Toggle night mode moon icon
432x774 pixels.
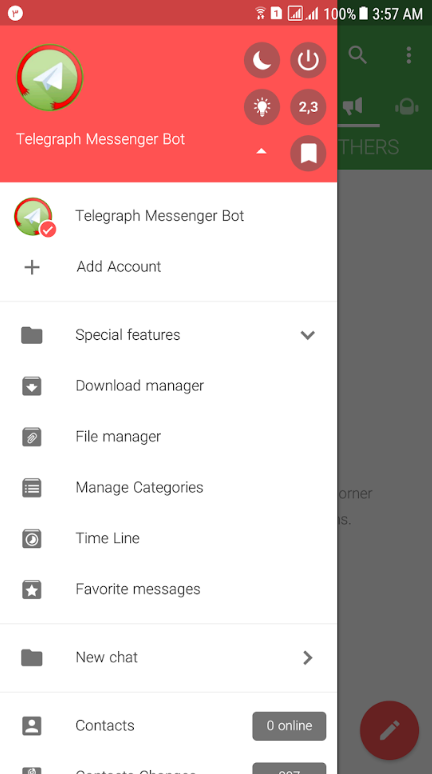(262, 60)
